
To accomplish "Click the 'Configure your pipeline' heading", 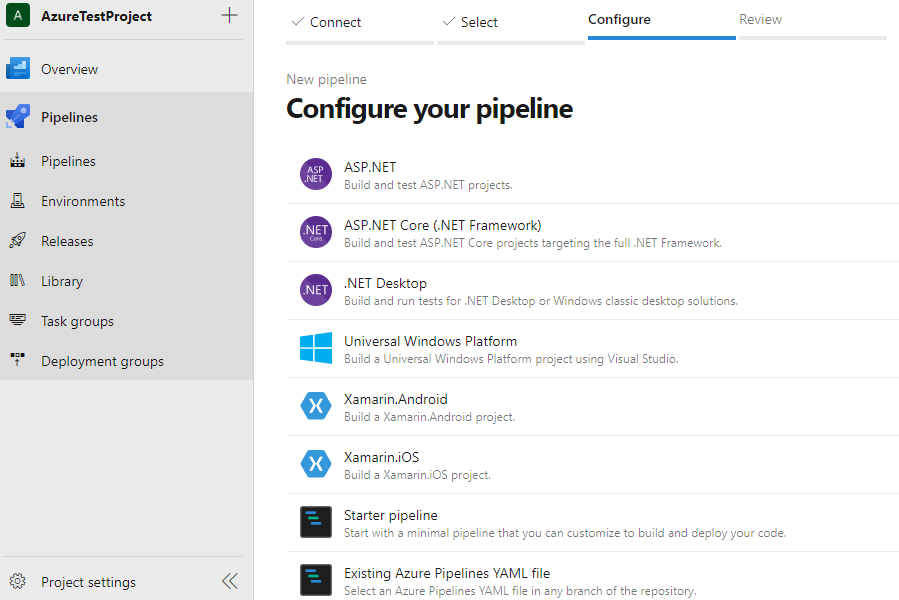I will [429, 108].
